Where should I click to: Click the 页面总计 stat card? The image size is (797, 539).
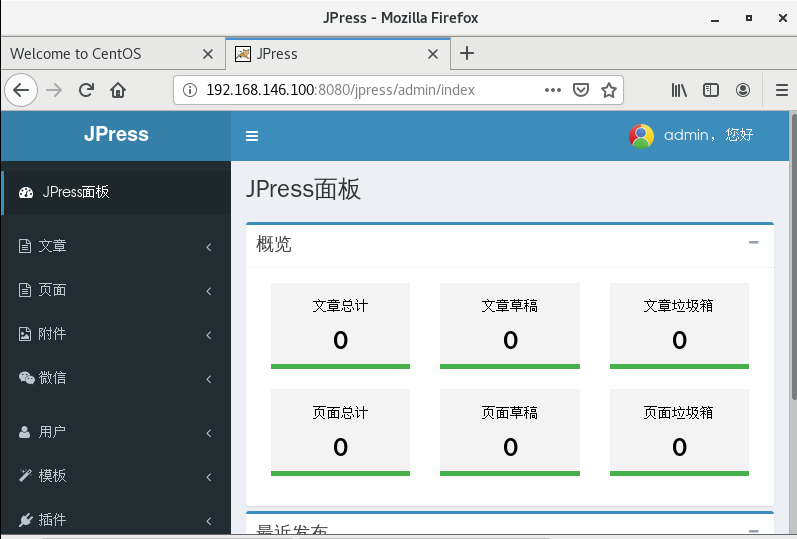[340, 432]
